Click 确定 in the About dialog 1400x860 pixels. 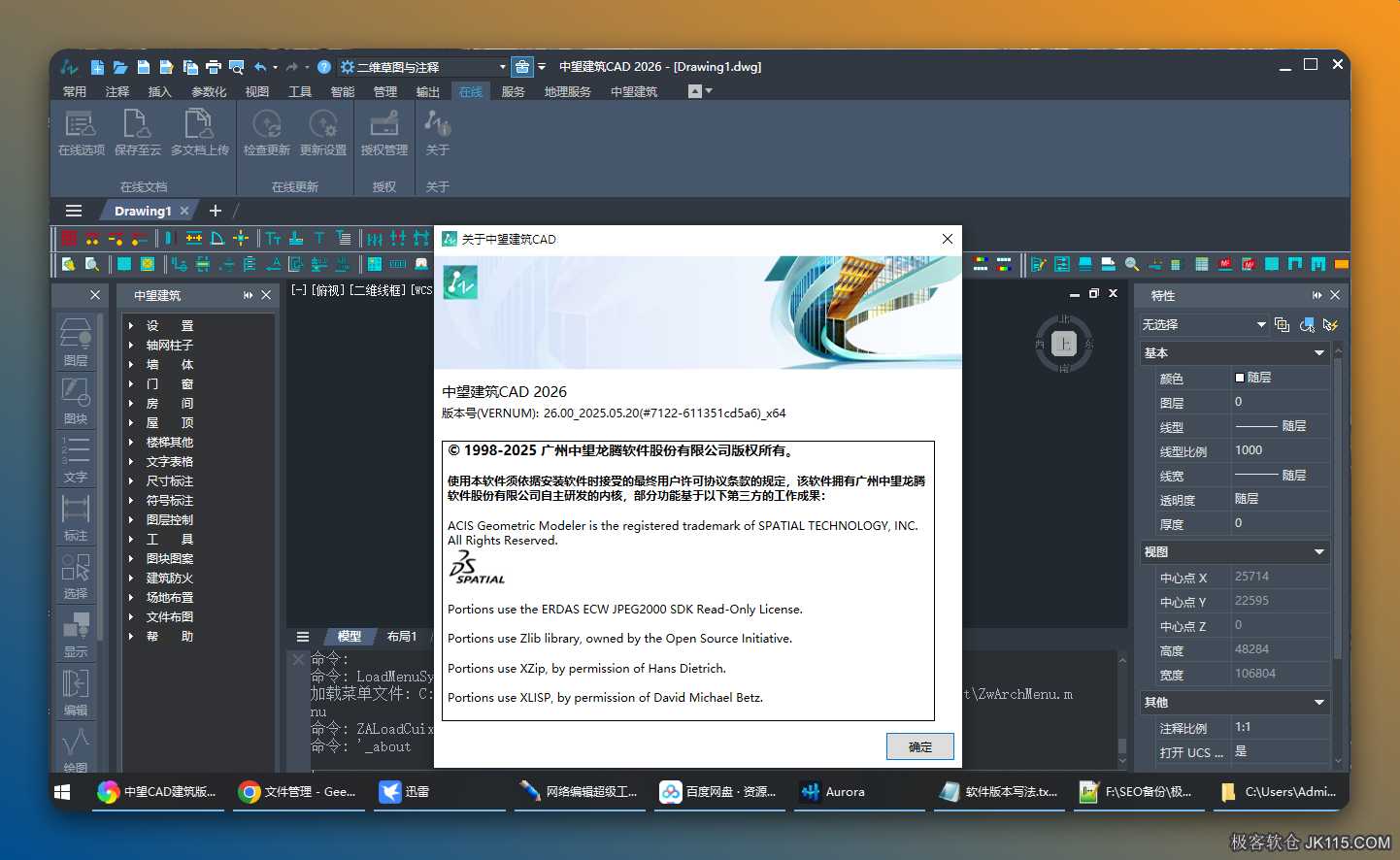point(920,746)
